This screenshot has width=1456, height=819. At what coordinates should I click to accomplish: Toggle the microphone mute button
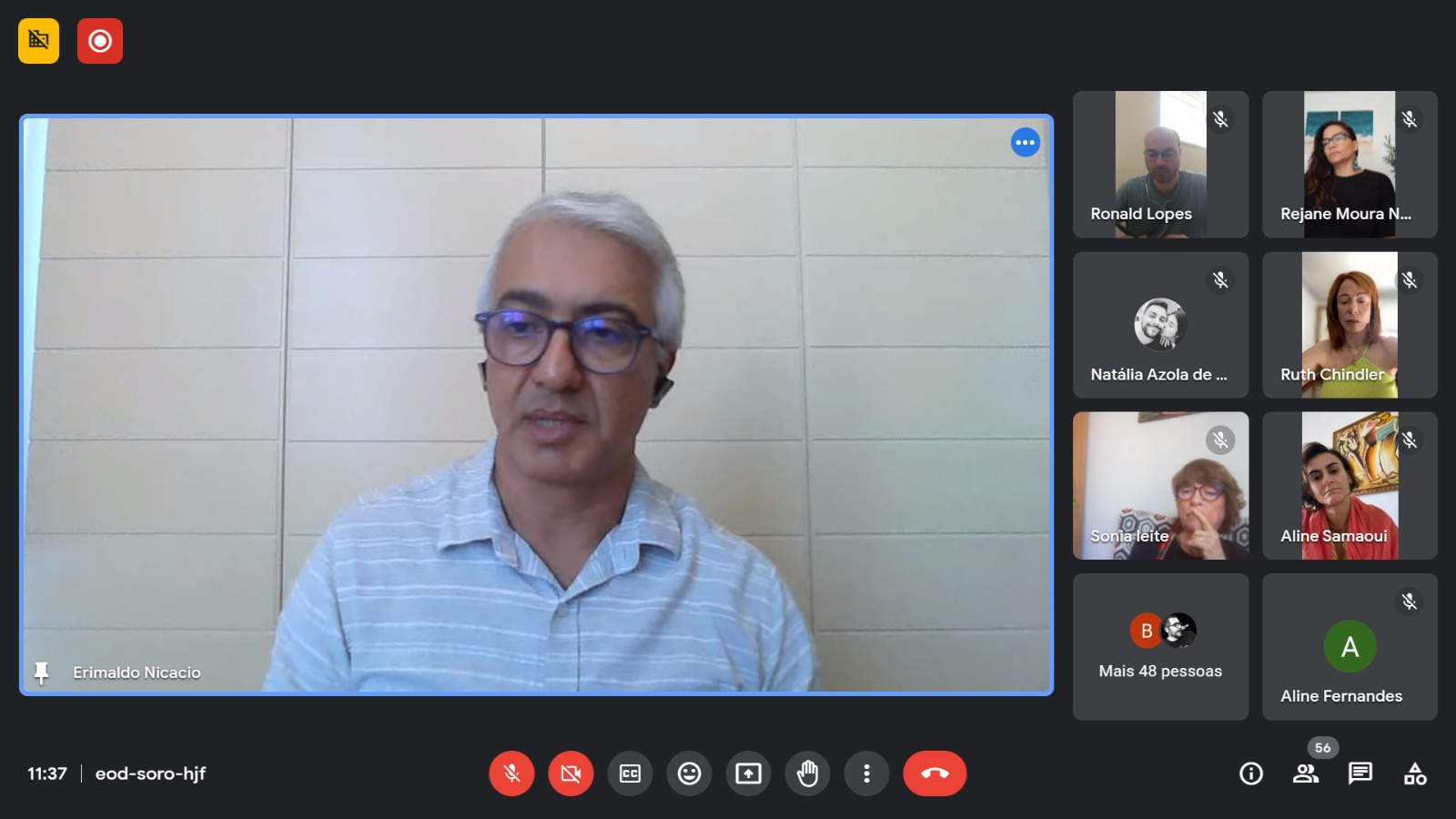(x=511, y=773)
